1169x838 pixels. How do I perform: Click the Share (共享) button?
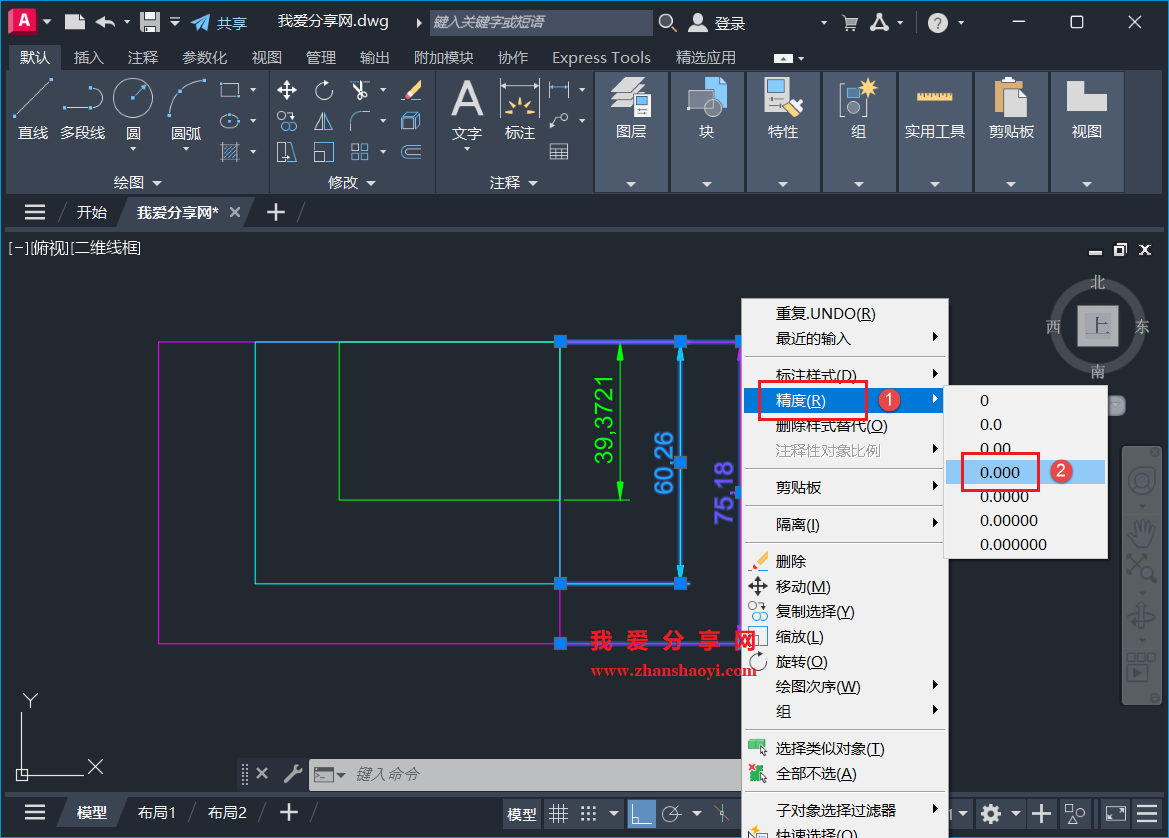[x=220, y=23]
